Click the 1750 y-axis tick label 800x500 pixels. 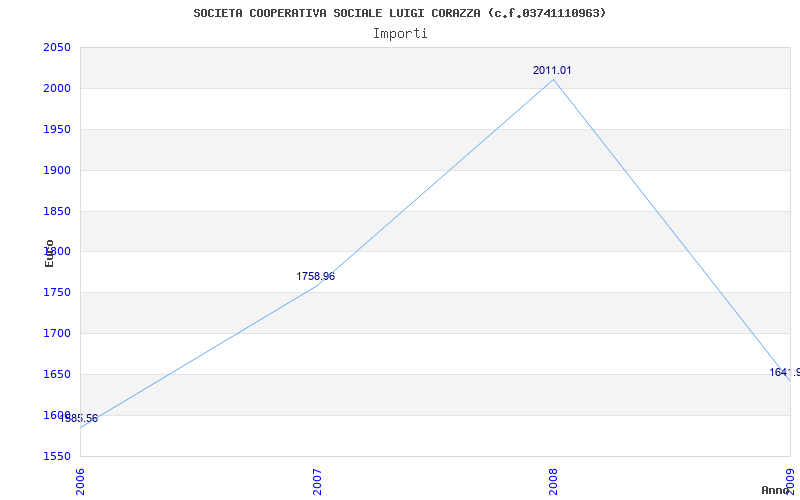point(57,292)
